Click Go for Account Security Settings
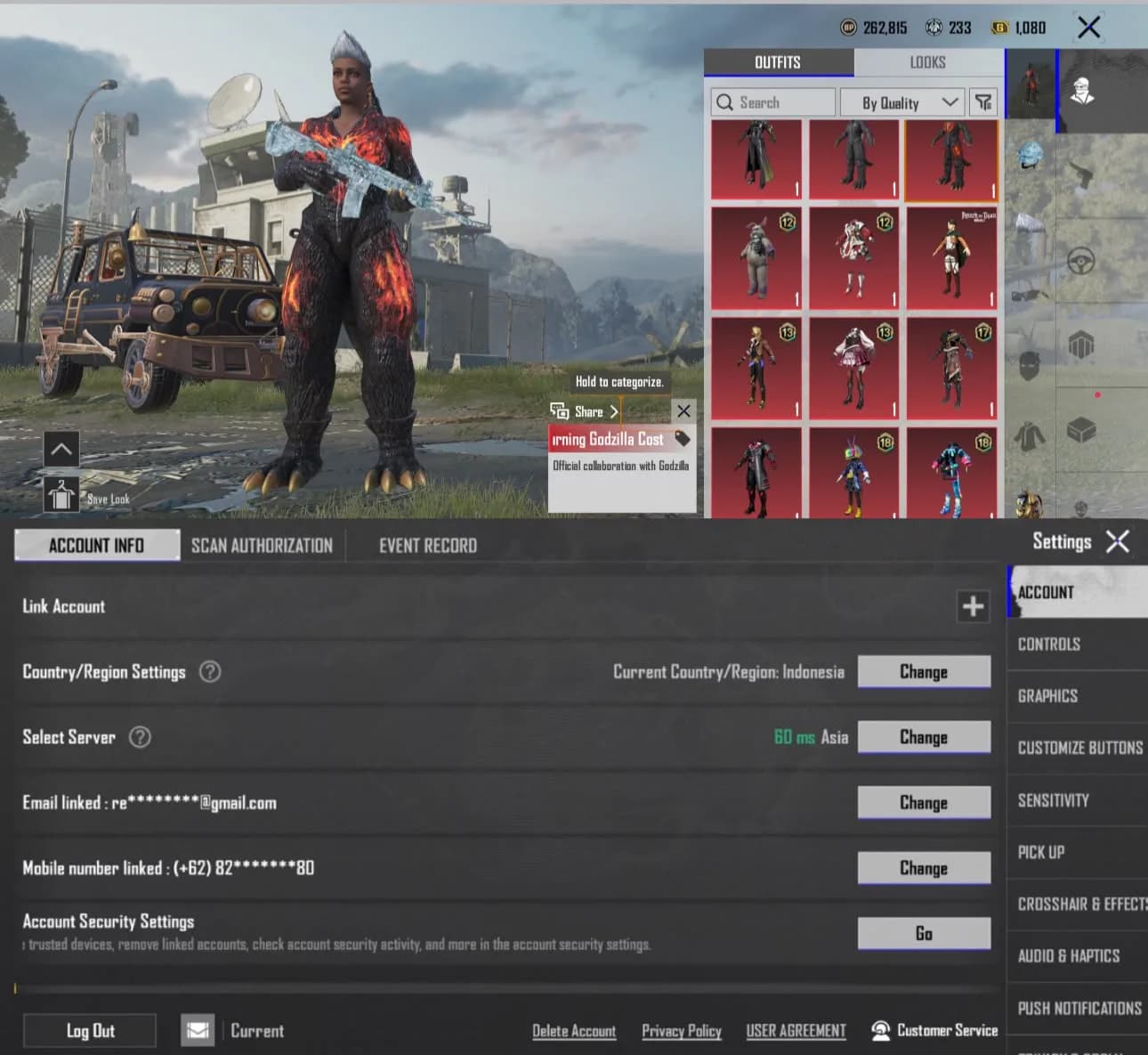 click(x=924, y=933)
